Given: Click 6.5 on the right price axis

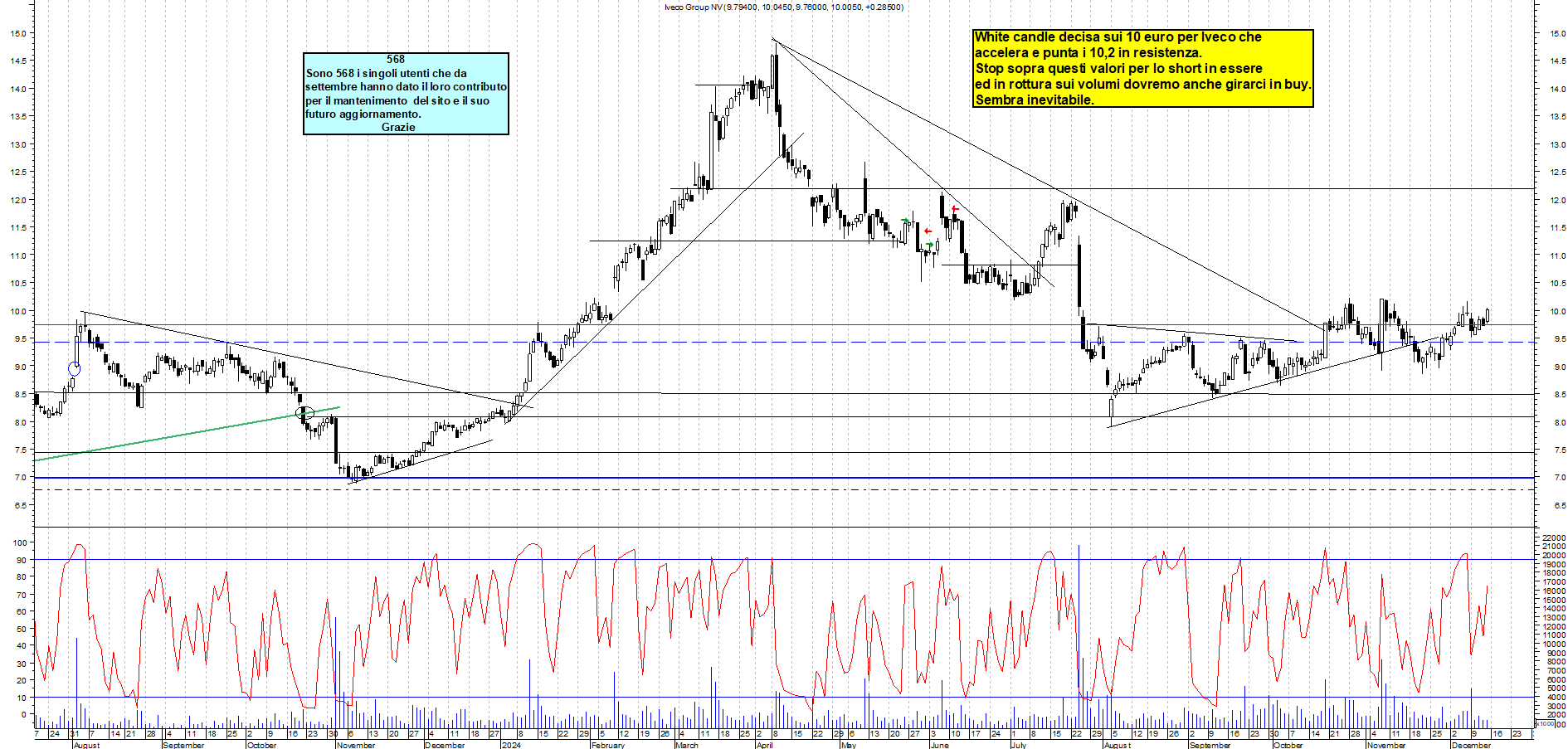Looking at the screenshot, I should [1559, 506].
